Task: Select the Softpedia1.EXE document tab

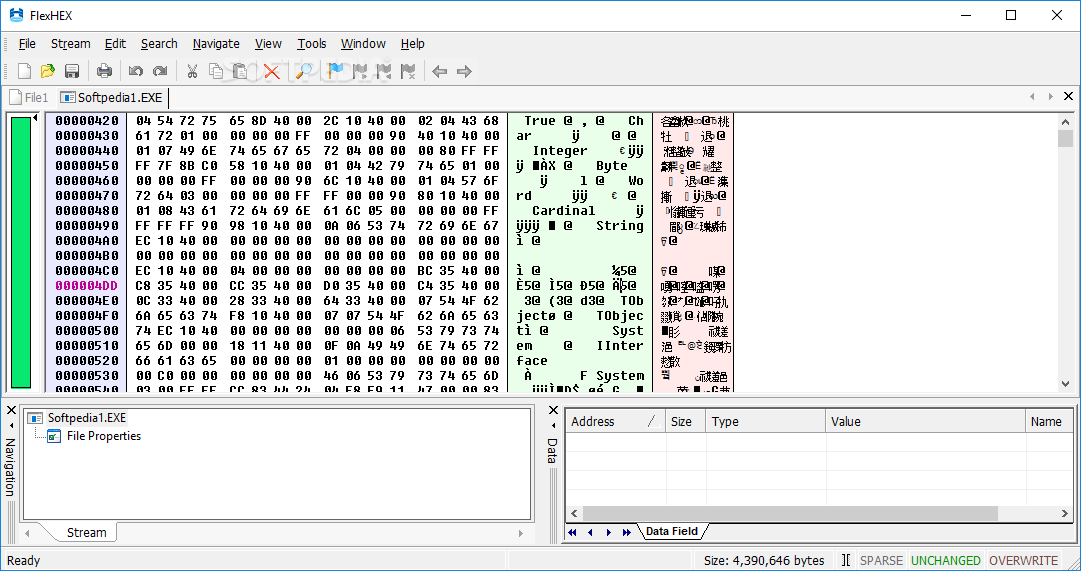Action: [112, 97]
